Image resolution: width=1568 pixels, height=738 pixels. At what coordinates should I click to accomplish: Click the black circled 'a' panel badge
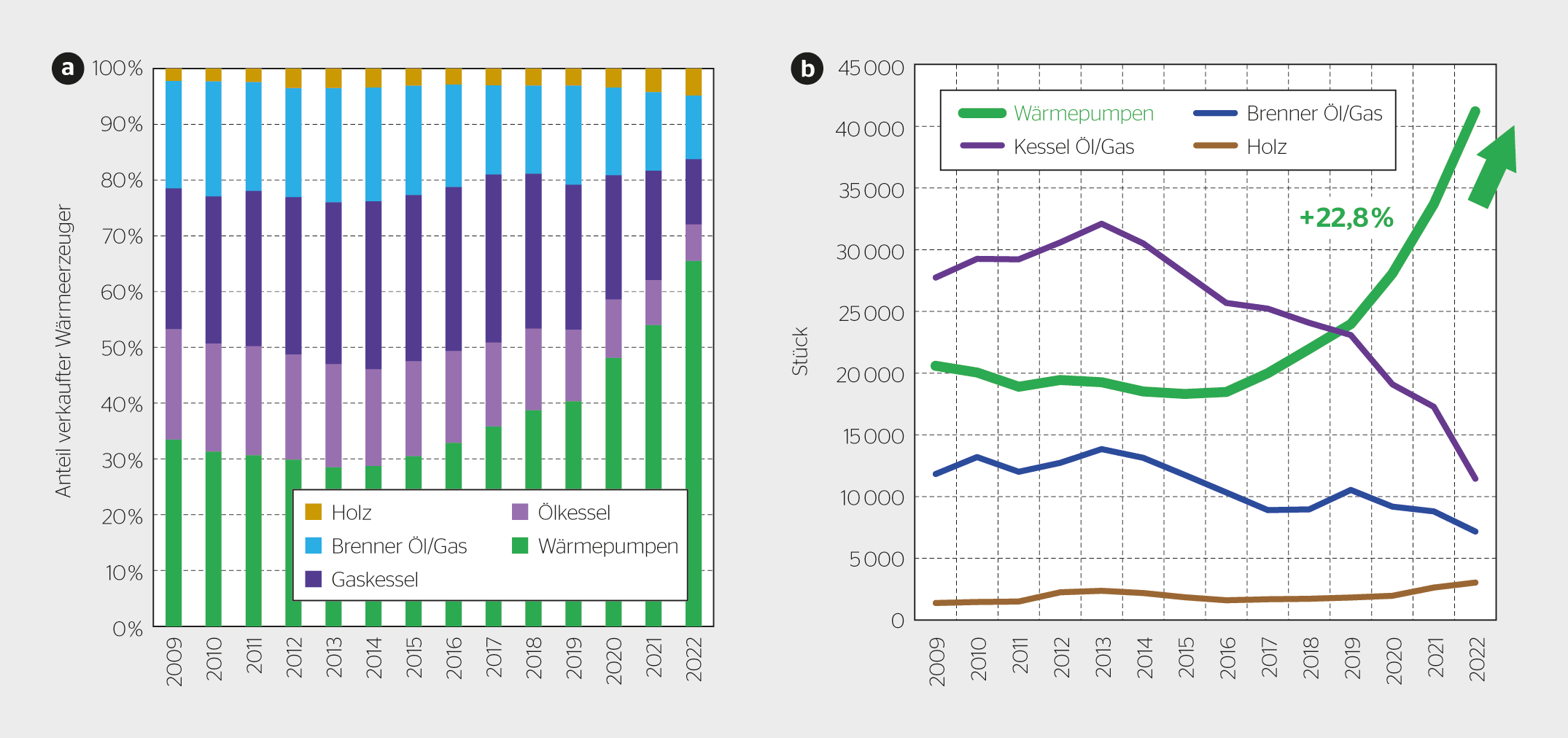(x=68, y=69)
